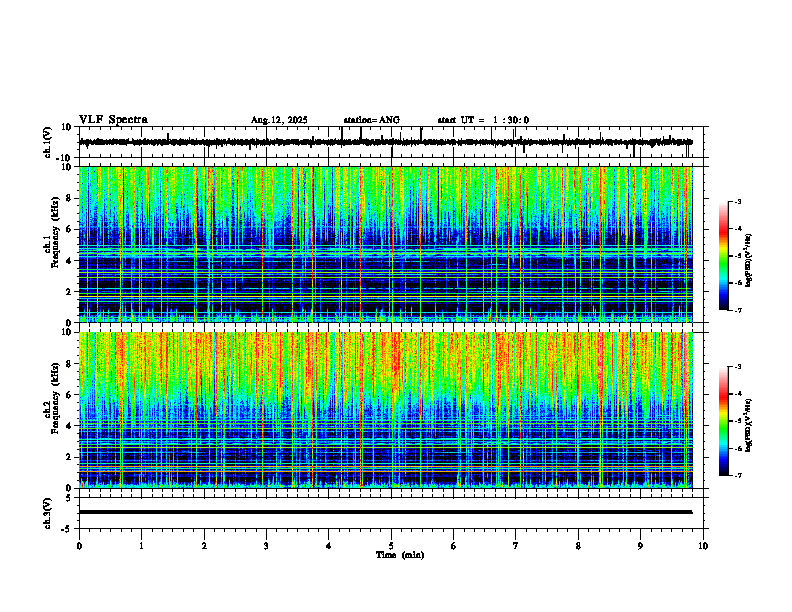Click the ch.1 spectrogram color scale bar

tap(723, 256)
